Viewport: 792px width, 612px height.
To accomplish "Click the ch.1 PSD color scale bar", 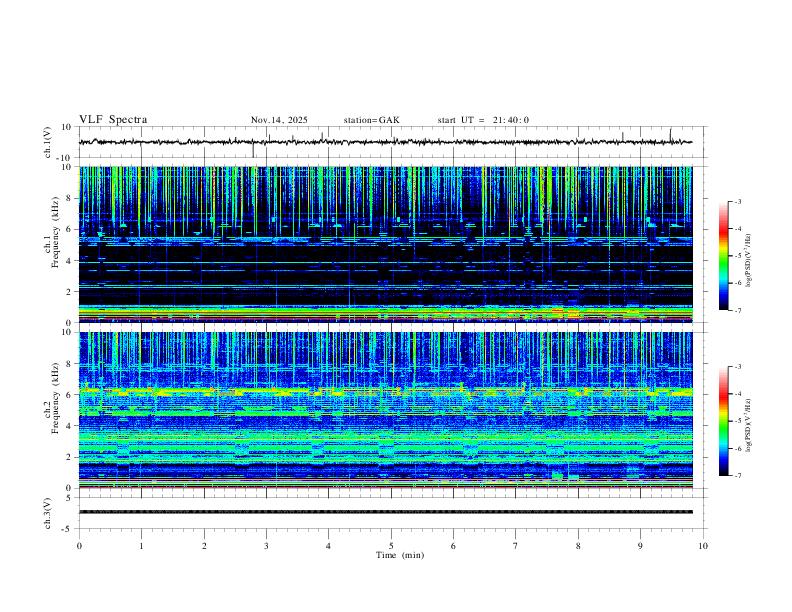I will tap(723, 256).
